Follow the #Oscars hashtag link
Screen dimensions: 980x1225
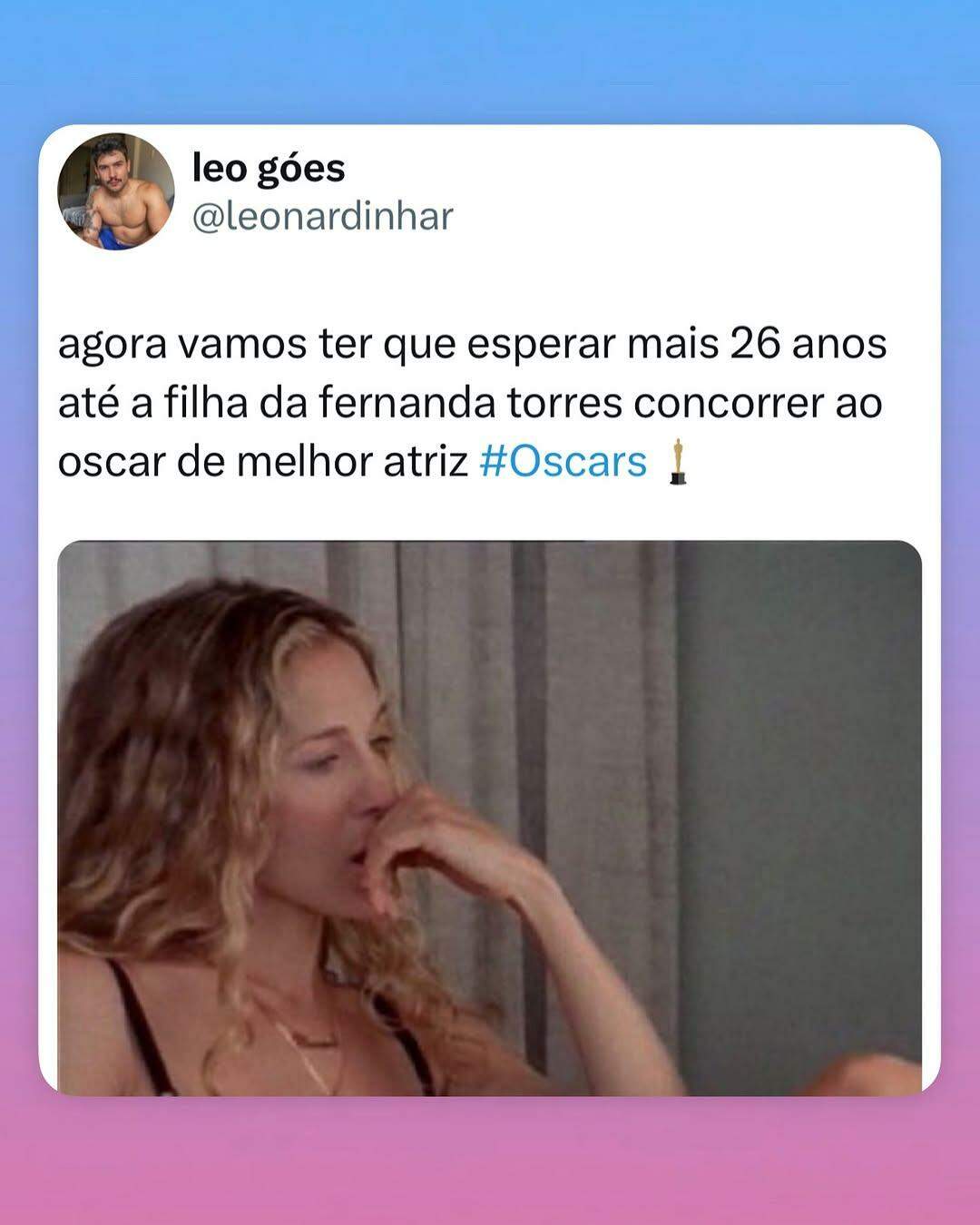point(563,461)
